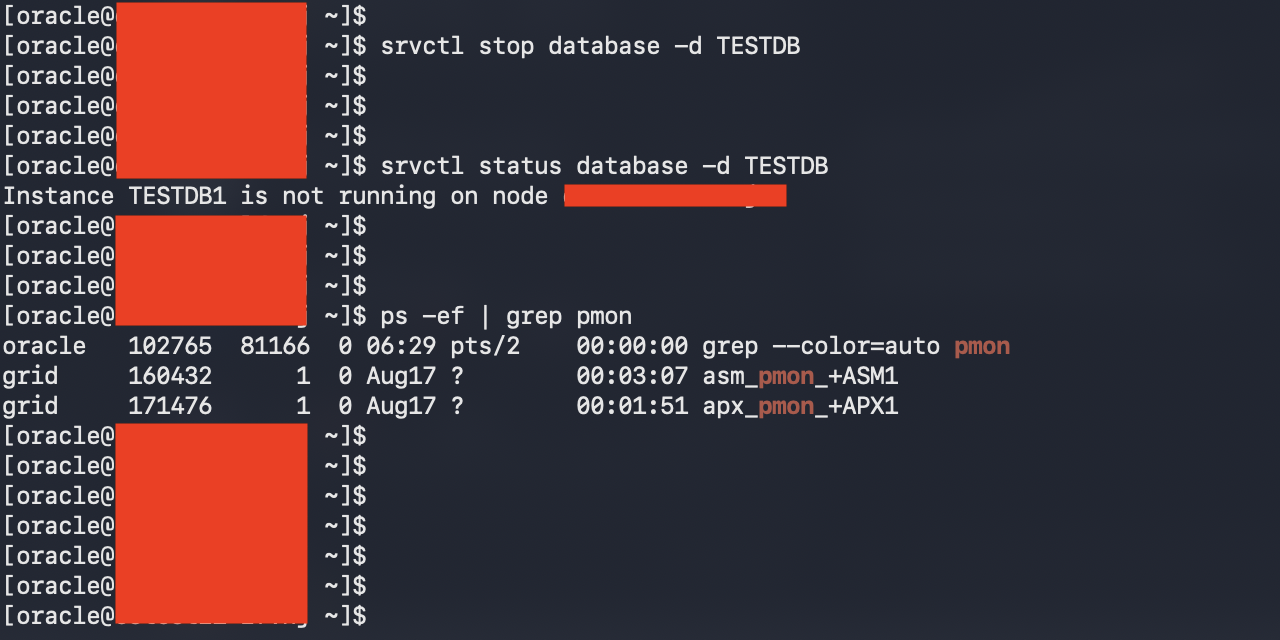
Task: Click the 00:03:07 CPU time value
Action: coord(632,376)
